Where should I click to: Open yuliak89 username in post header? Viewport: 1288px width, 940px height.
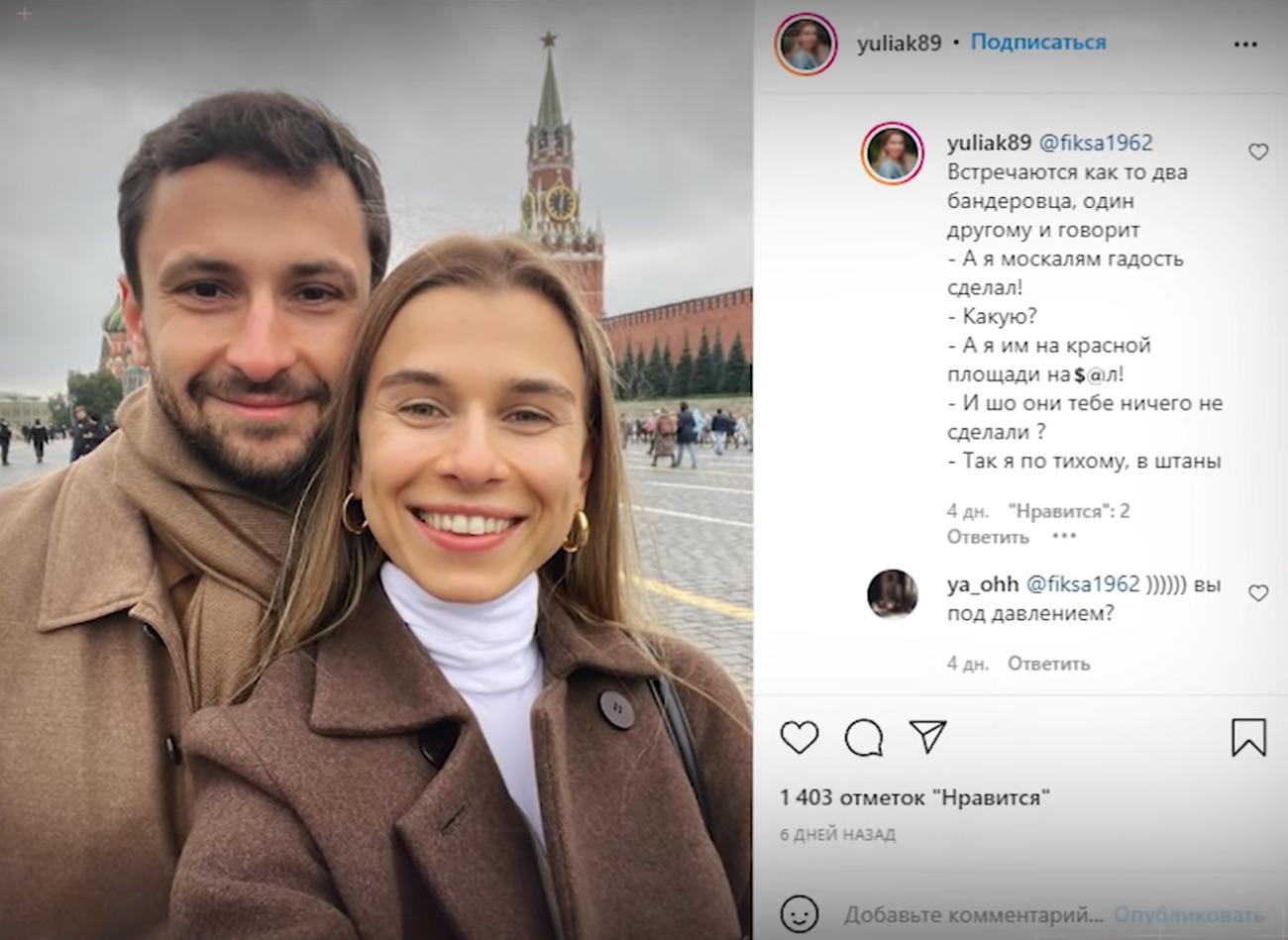point(899,44)
